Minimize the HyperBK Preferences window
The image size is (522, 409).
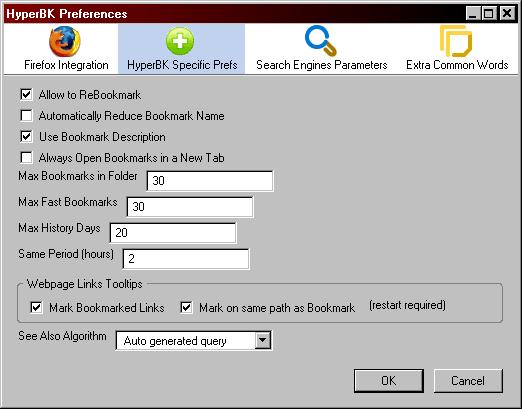click(473, 14)
